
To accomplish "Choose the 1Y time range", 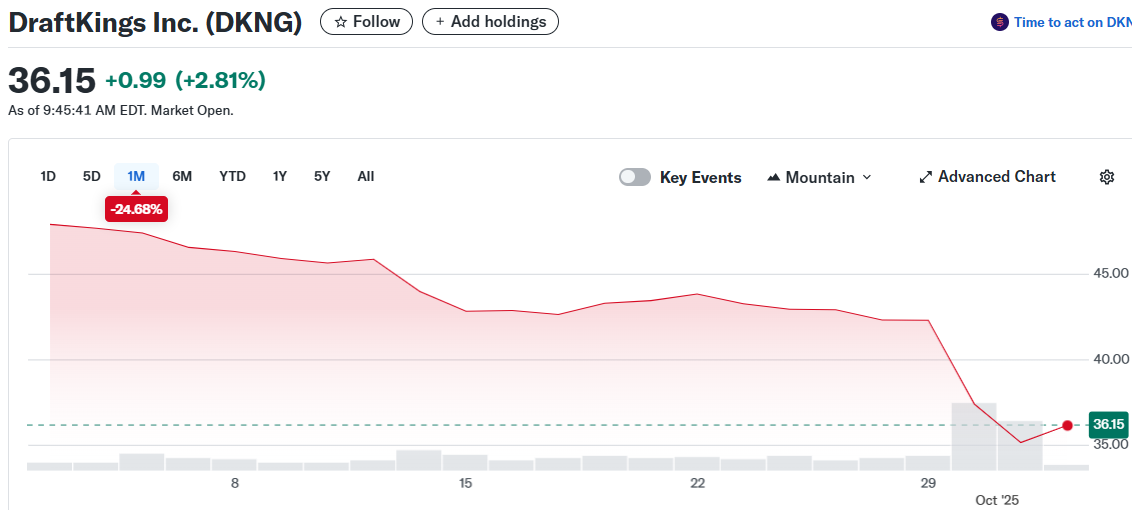I will [280, 176].
